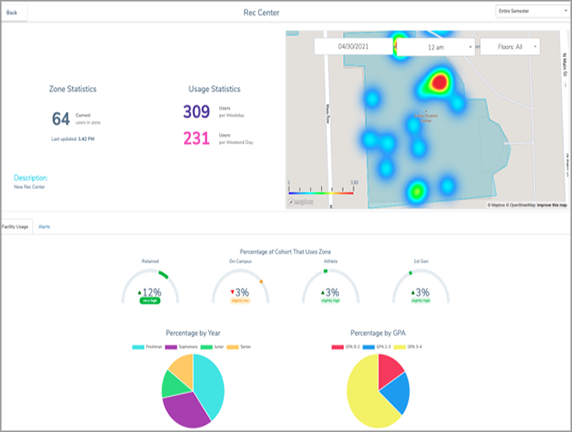This screenshot has width=572, height=432.
Task: Toggle the Senior legend swatch
Action: (233, 347)
